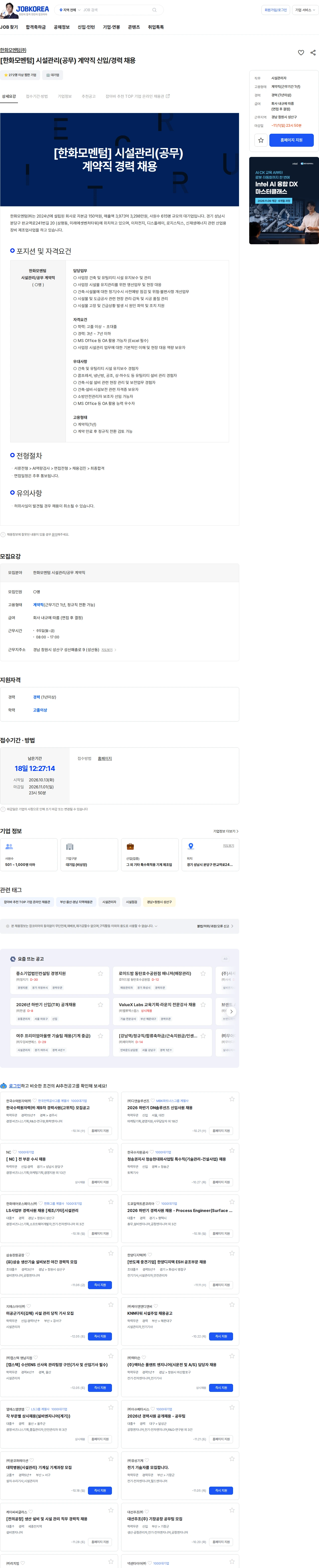Click the building 기업구분 icon
The width and height of the screenshot is (319, 1568).
(x=70, y=847)
